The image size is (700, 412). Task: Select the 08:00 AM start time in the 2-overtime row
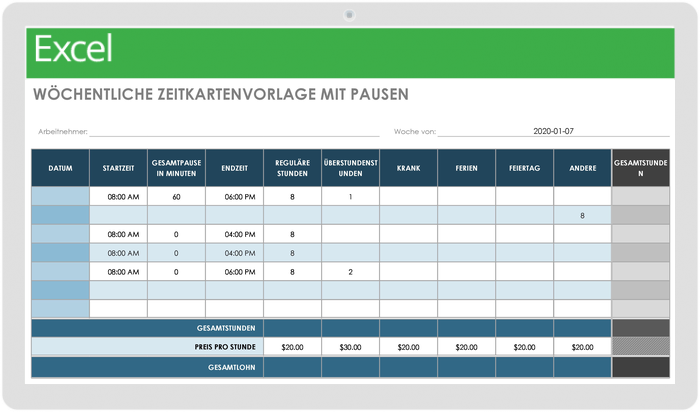coord(118,271)
